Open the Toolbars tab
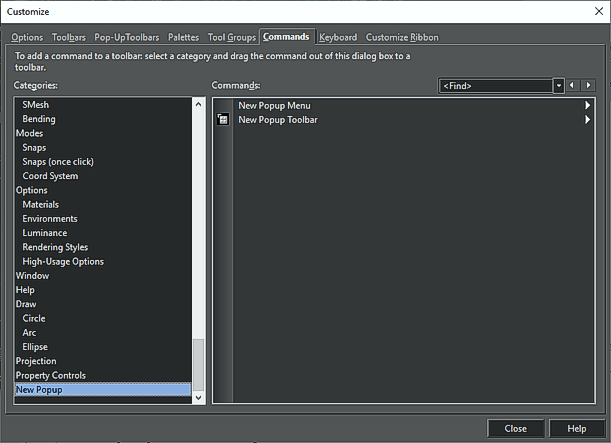The image size is (611, 443). coord(69,37)
